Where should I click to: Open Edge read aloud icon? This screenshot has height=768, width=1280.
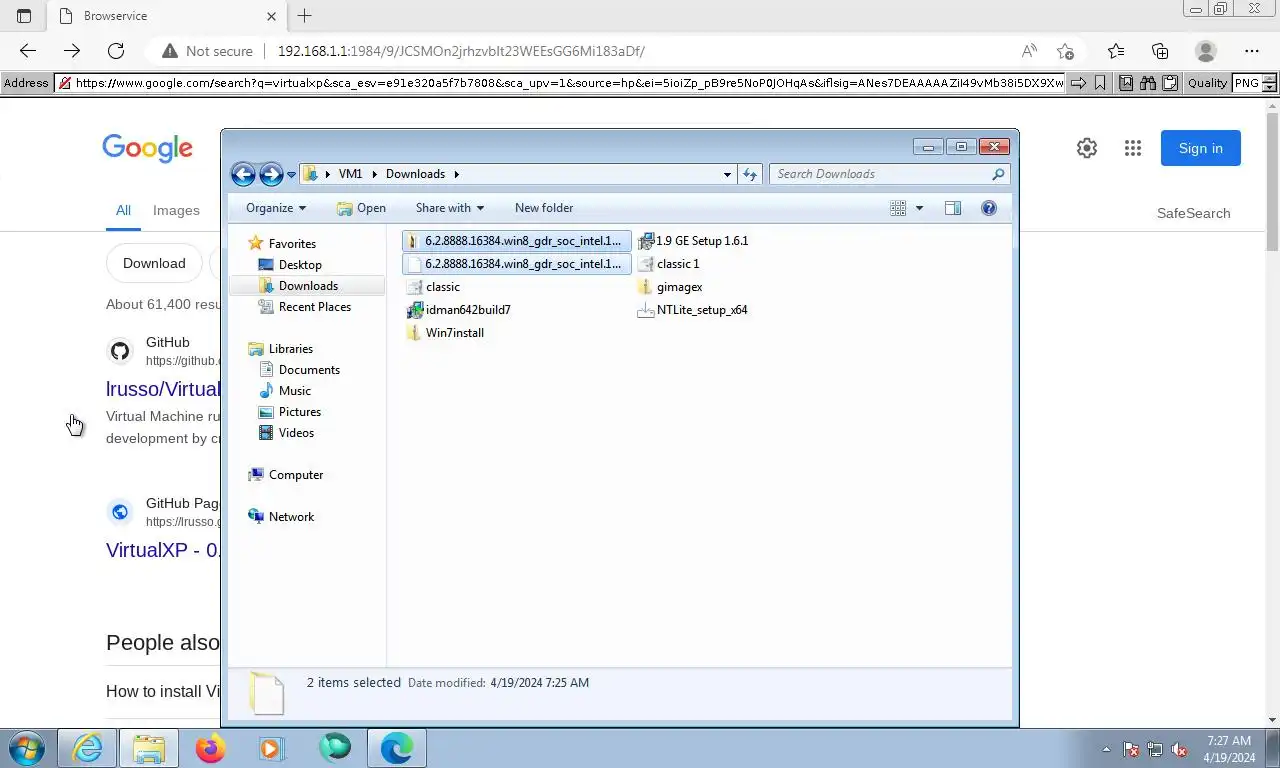point(1029,51)
